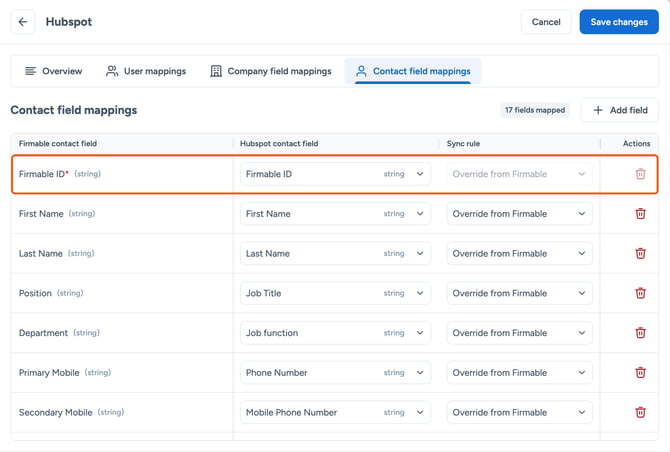Click the disabled Firmable ID trash icon
670x452 pixels.
tap(640, 174)
